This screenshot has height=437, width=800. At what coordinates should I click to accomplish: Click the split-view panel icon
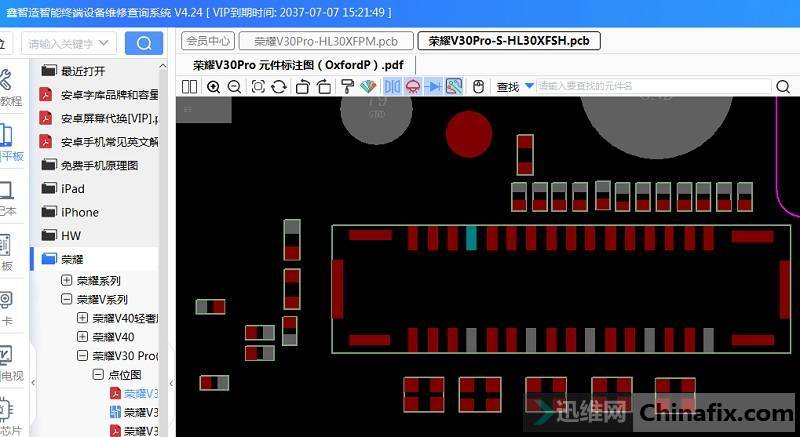point(189,87)
